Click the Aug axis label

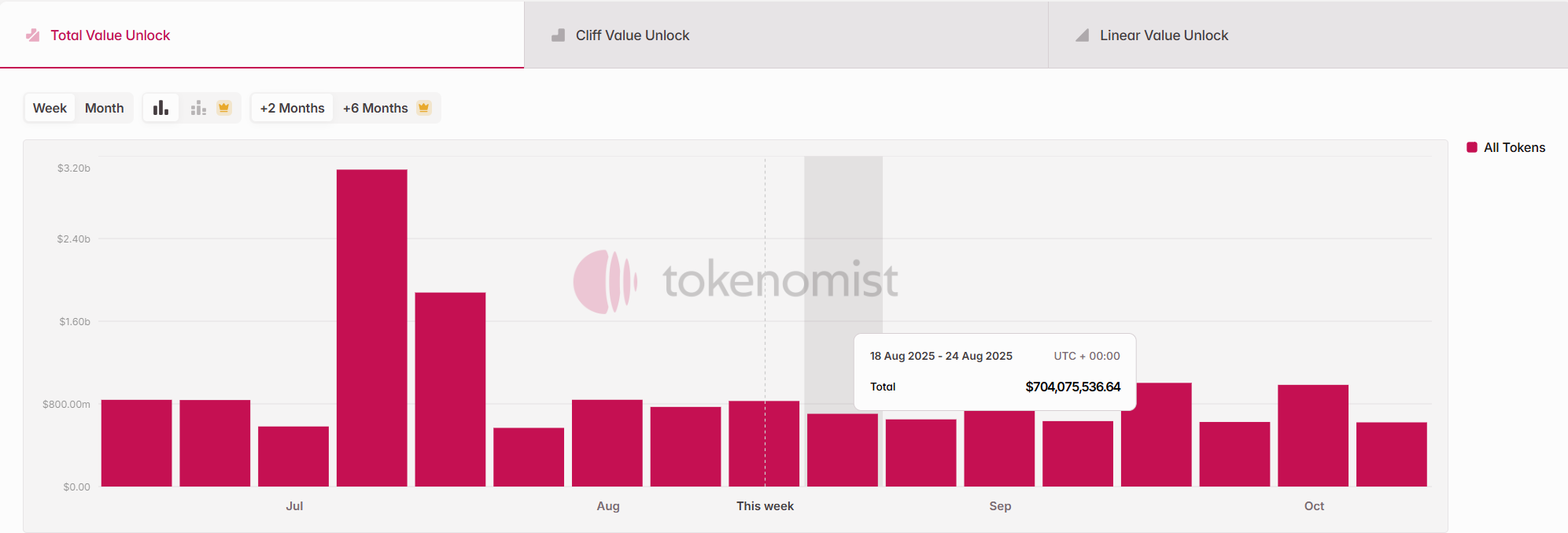tap(608, 506)
